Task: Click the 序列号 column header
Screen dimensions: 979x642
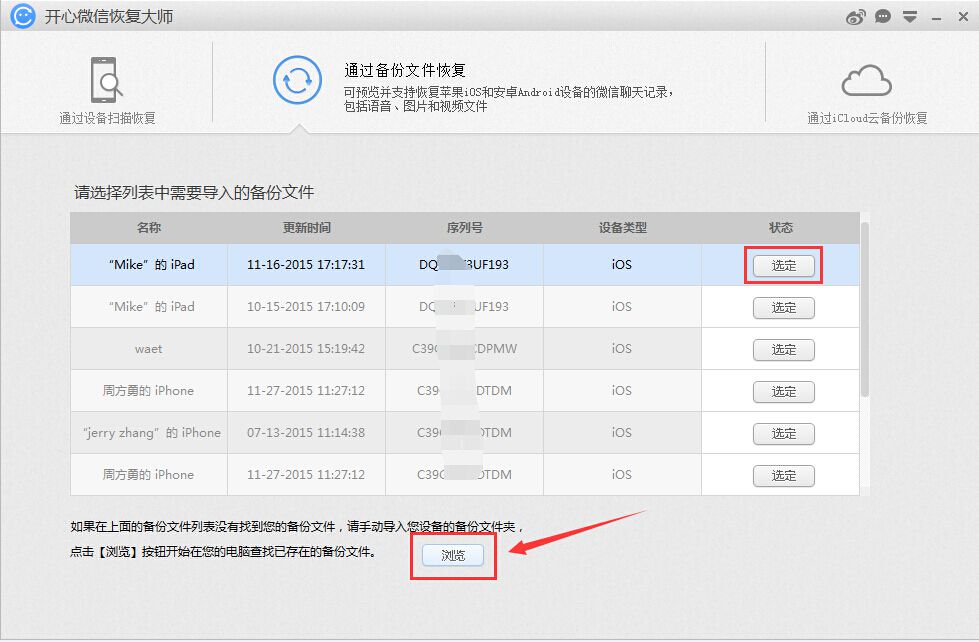Action: (464, 228)
